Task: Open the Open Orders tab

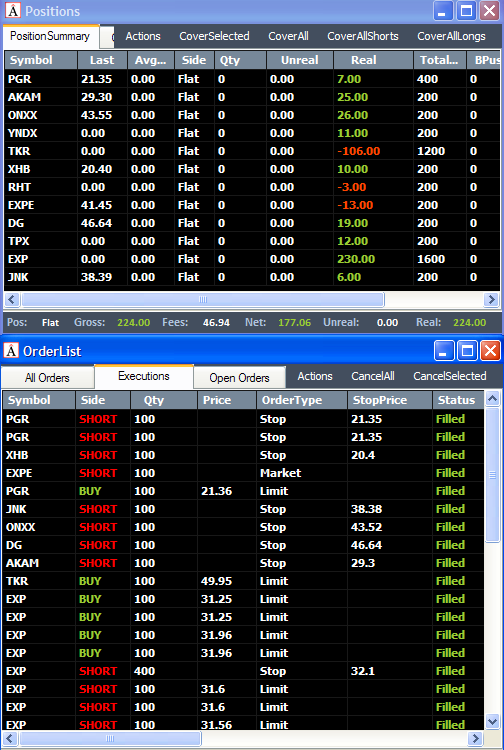Action: [x=239, y=378]
